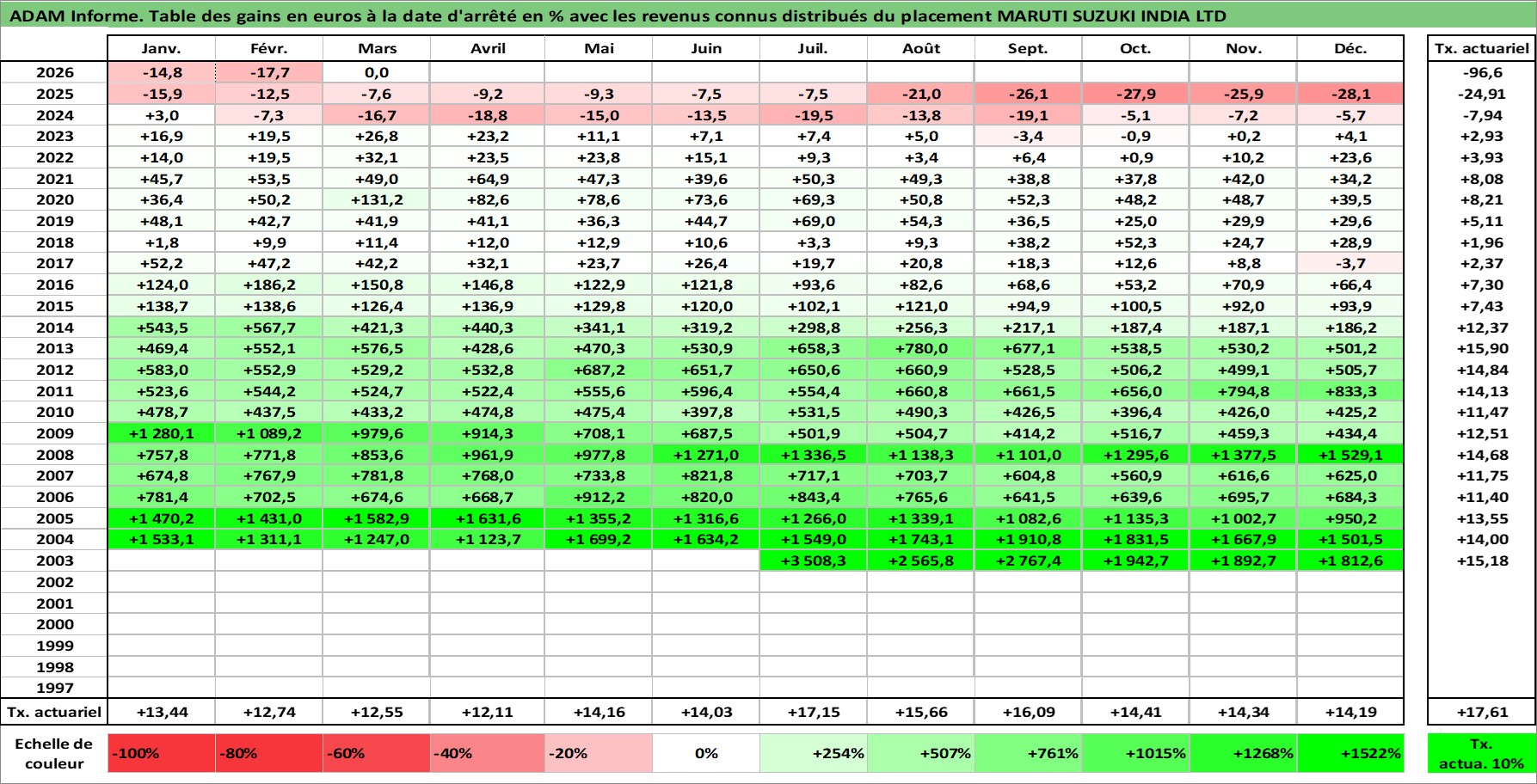The height and width of the screenshot is (784, 1537).
Task: Select the 0% white scale swatch
Action: coord(706,753)
